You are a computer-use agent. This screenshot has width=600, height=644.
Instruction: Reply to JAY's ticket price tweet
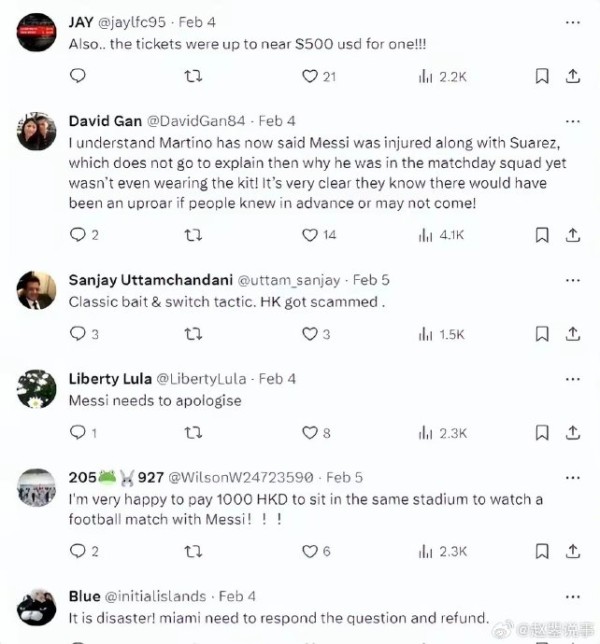pyautogui.click(x=78, y=76)
